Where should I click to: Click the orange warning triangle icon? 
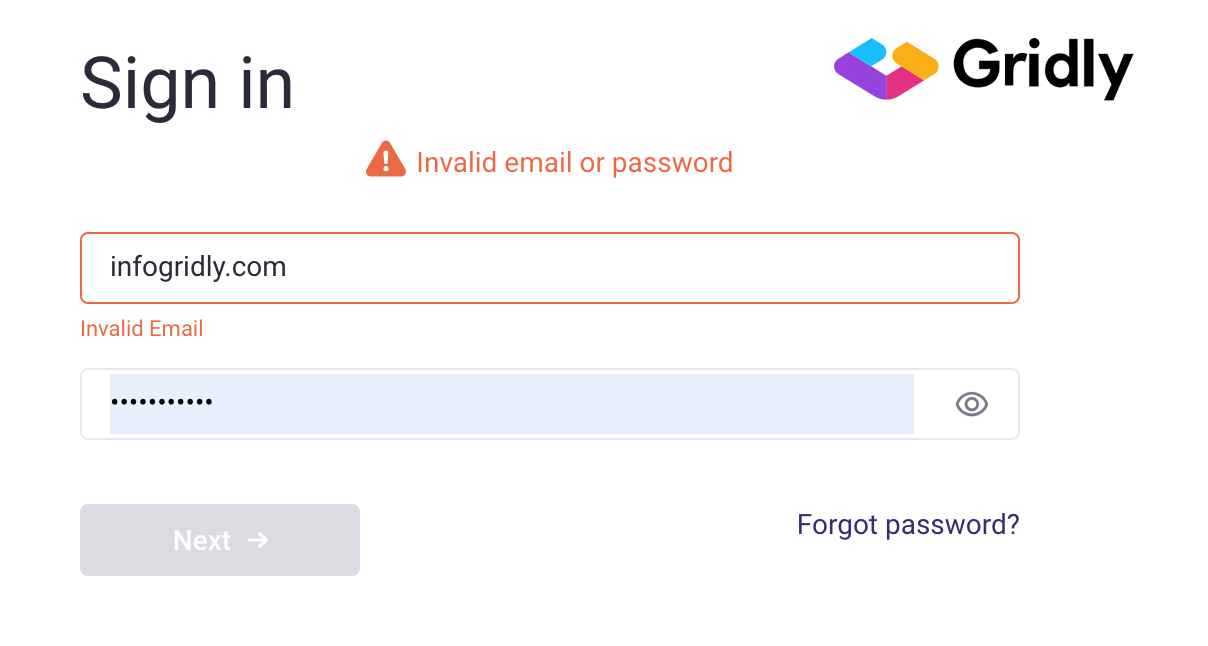point(385,160)
